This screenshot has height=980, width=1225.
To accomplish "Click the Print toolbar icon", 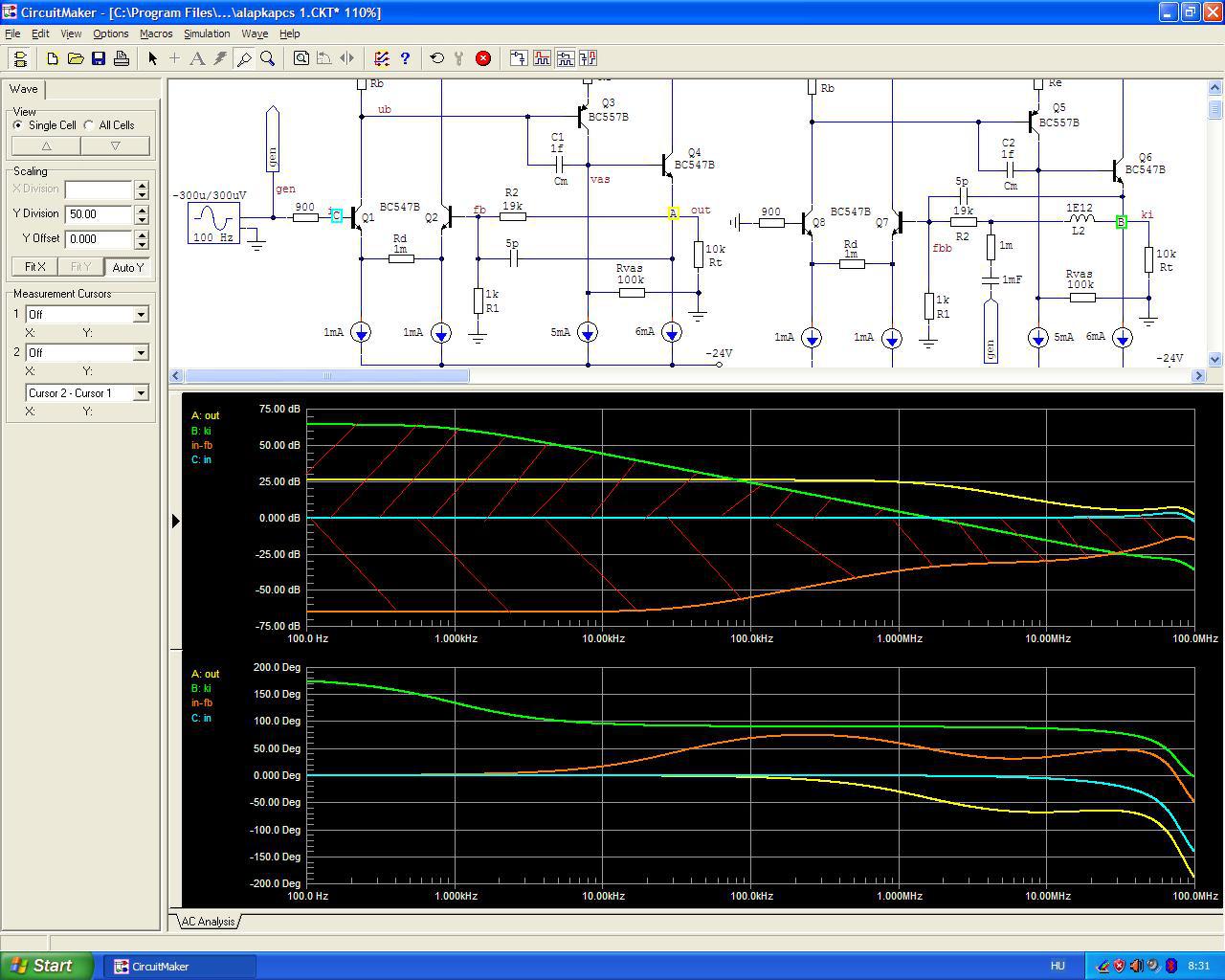I will 122,58.
